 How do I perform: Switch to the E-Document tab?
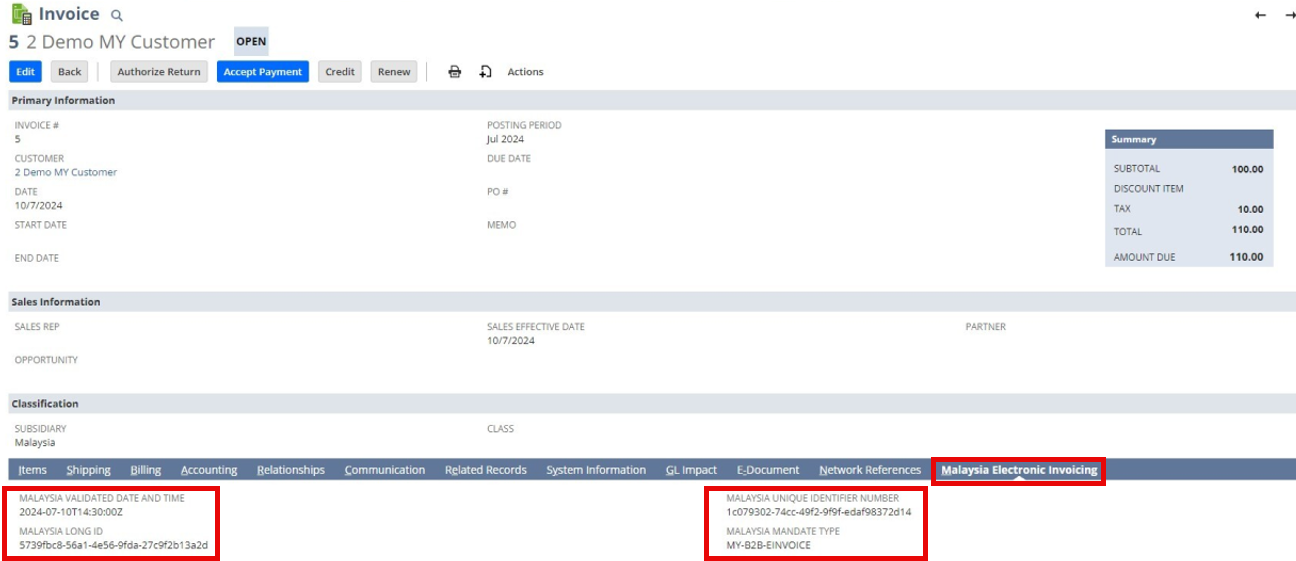767,470
